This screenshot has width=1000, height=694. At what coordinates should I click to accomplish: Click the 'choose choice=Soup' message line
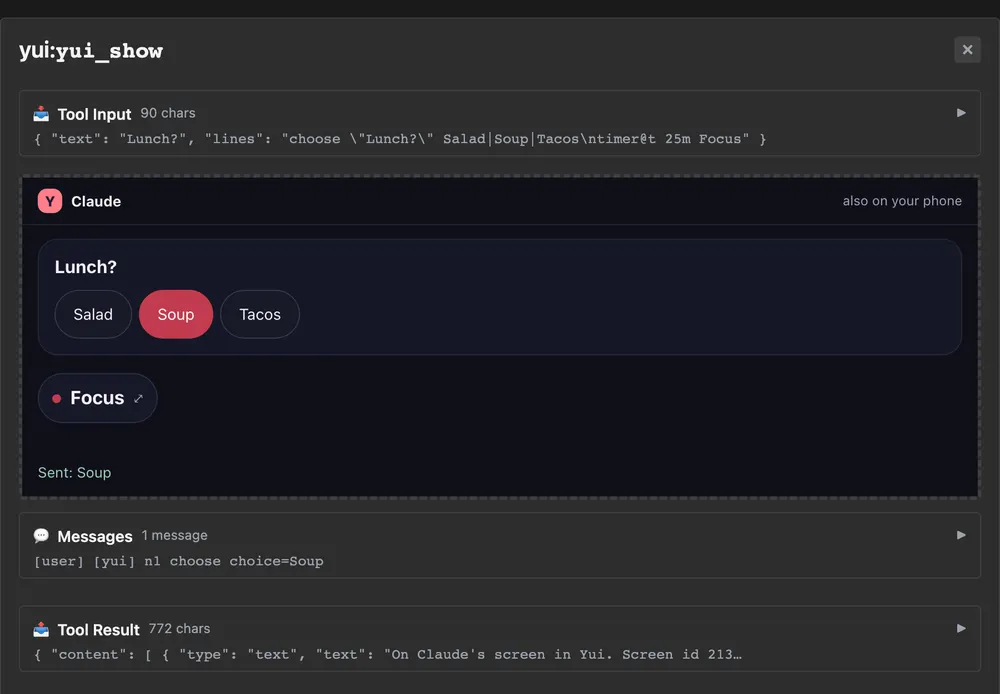click(x=179, y=561)
